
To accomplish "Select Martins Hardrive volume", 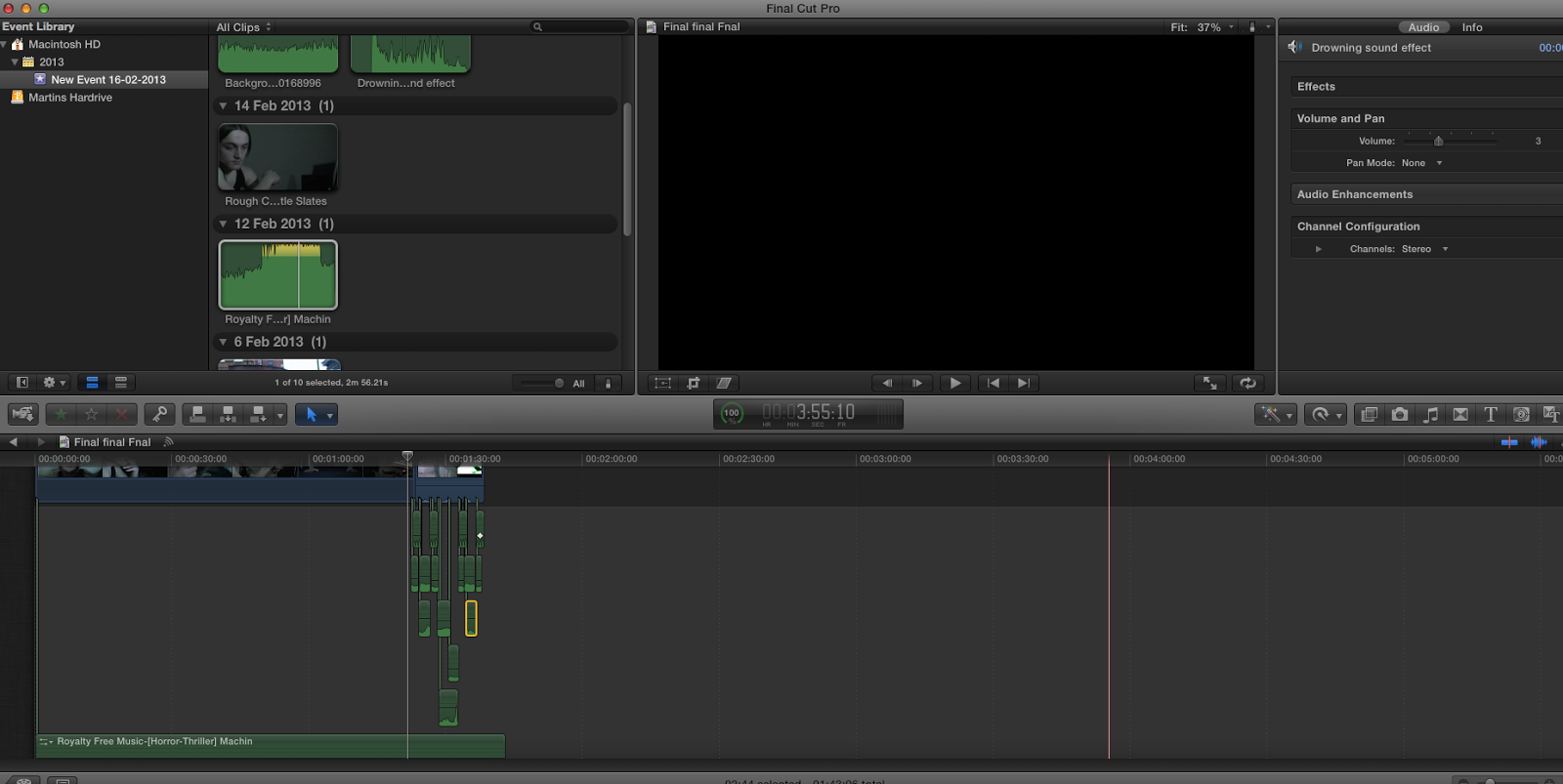I will pyautogui.click(x=70, y=98).
